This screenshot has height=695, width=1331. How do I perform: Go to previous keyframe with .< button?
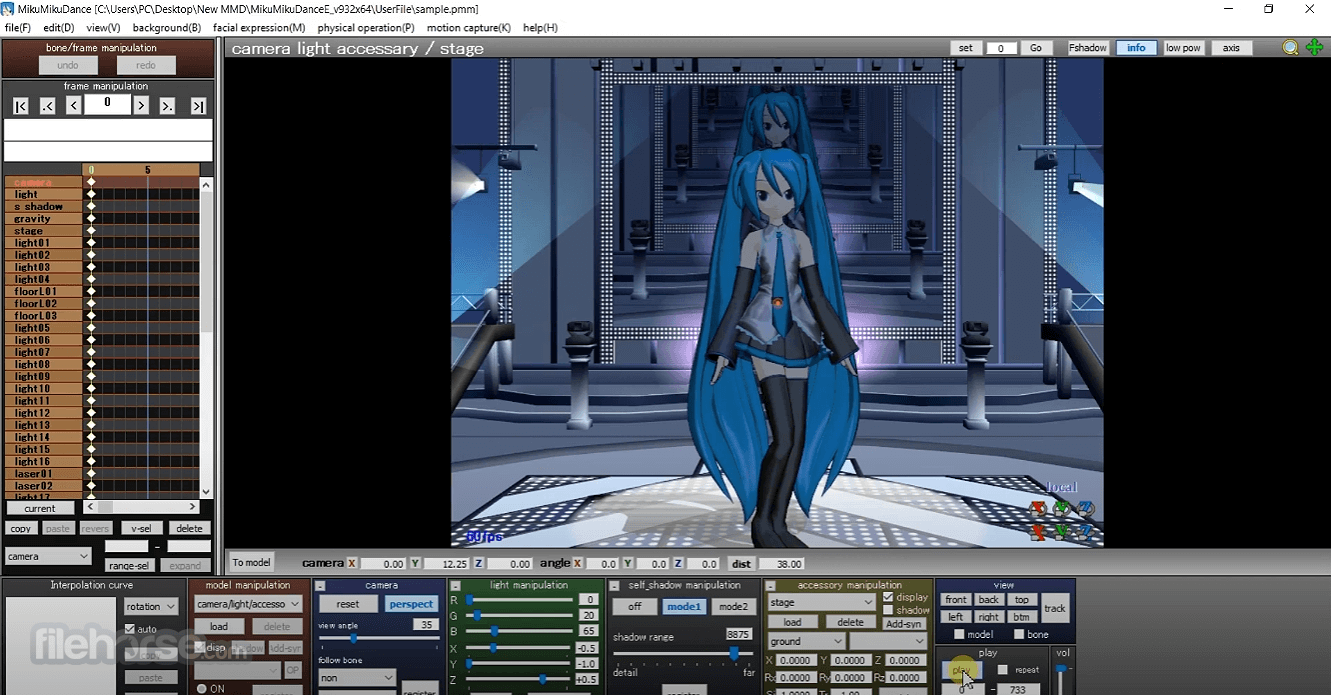pyautogui.click(x=47, y=106)
